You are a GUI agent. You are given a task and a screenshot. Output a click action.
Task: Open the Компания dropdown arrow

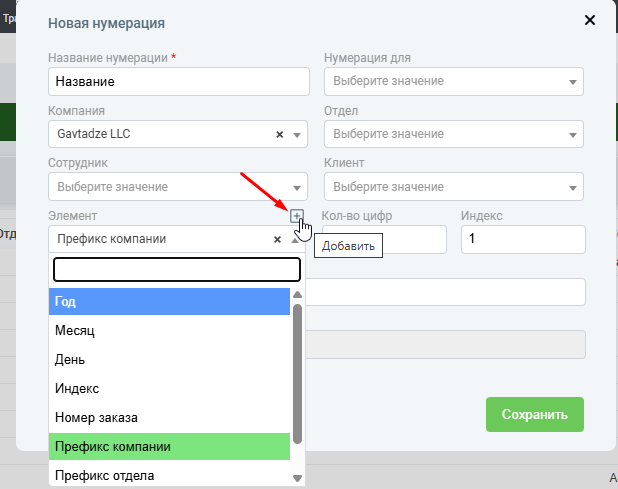pos(297,135)
